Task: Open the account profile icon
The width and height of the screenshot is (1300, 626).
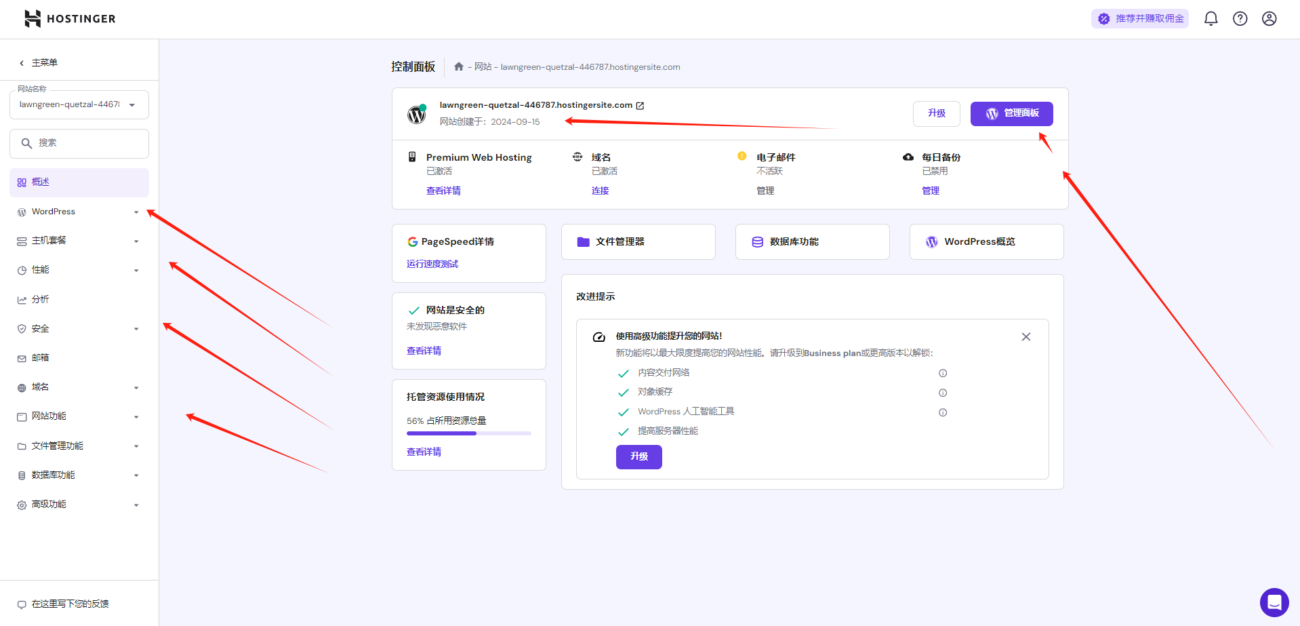Action: [1268, 17]
